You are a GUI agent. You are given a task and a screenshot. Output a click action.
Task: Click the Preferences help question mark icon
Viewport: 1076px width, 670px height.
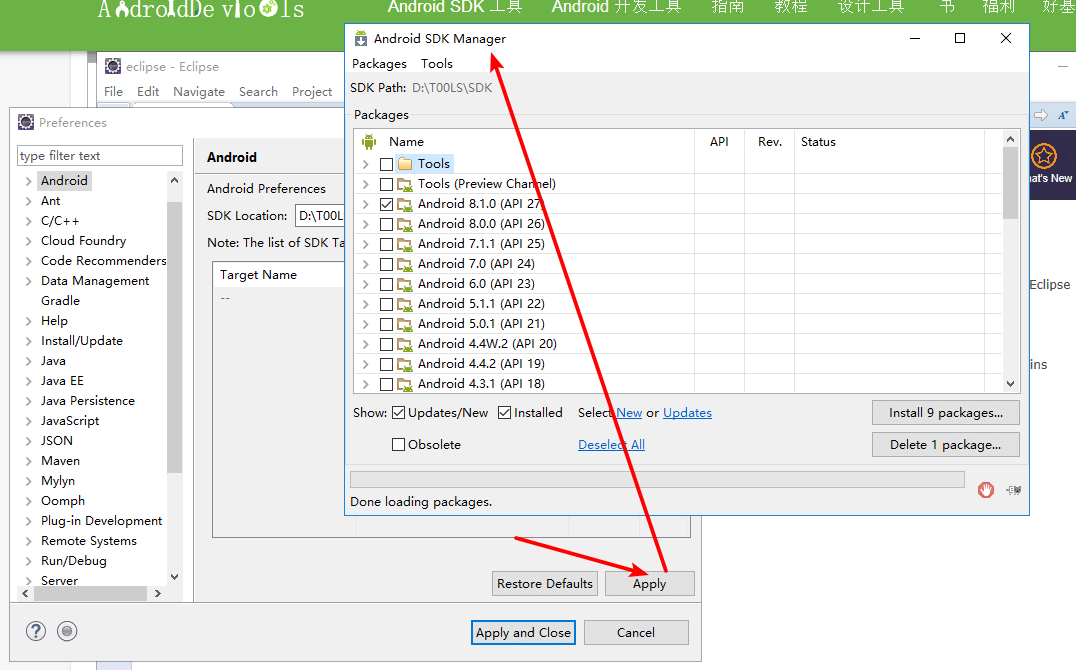36,631
